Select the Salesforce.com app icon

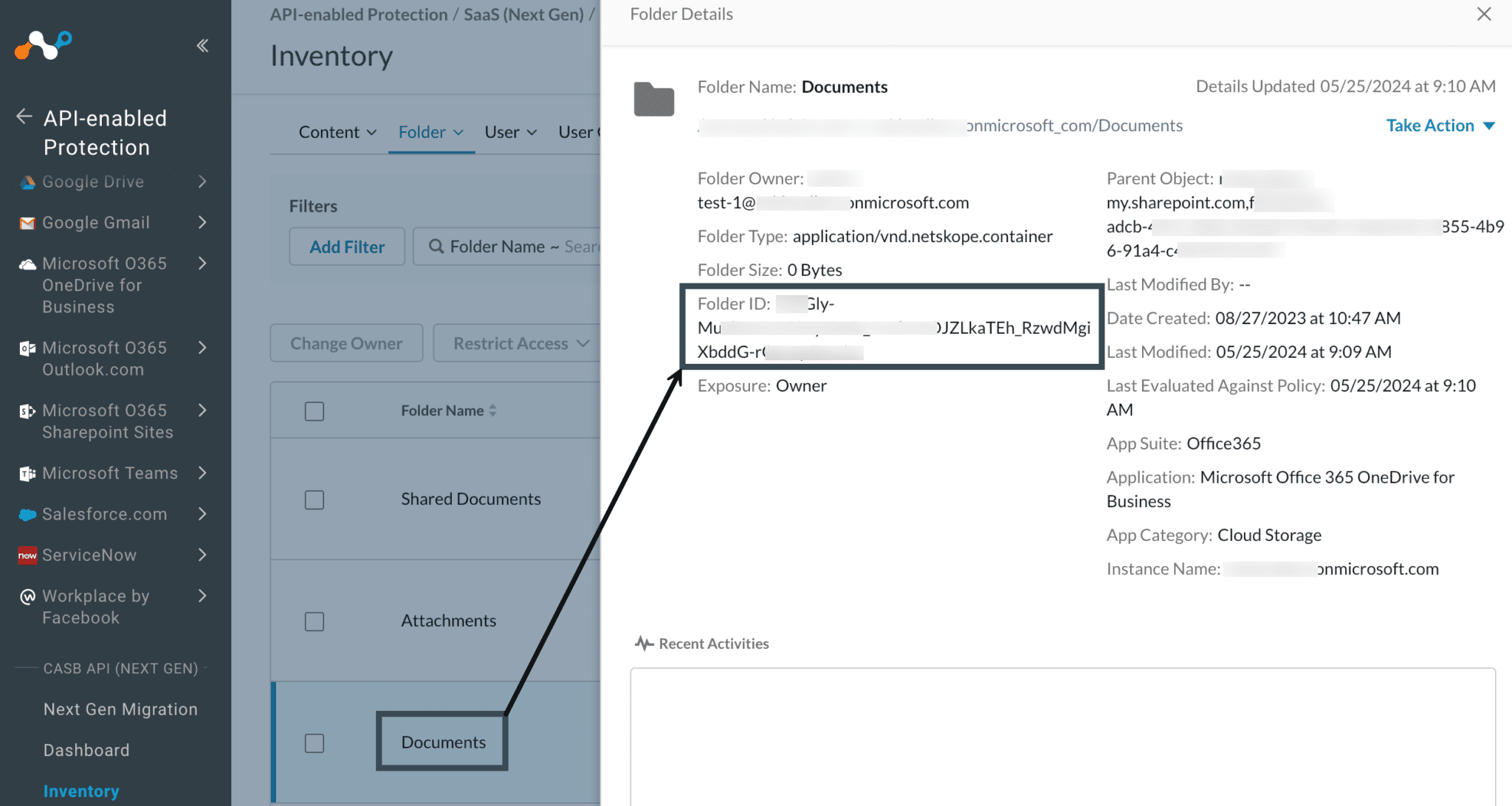[27, 514]
